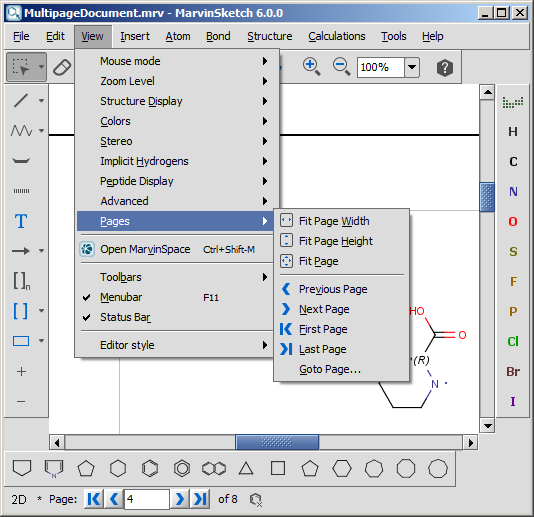Open the zoom percentage dropdown arrow
The height and width of the screenshot is (517, 534).
click(x=412, y=67)
